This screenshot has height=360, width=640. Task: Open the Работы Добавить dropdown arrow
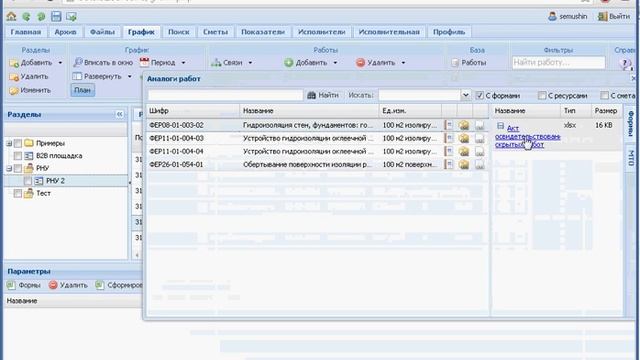335,63
